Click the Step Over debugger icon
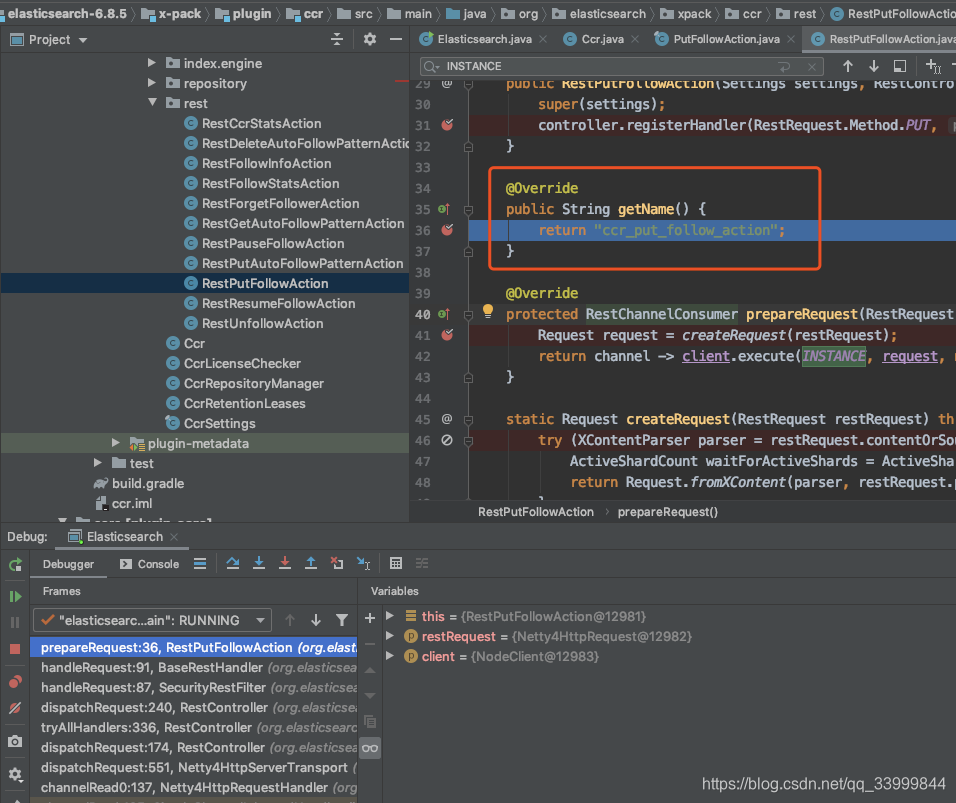The width and height of the screenshot is (956, 803). 233,564
